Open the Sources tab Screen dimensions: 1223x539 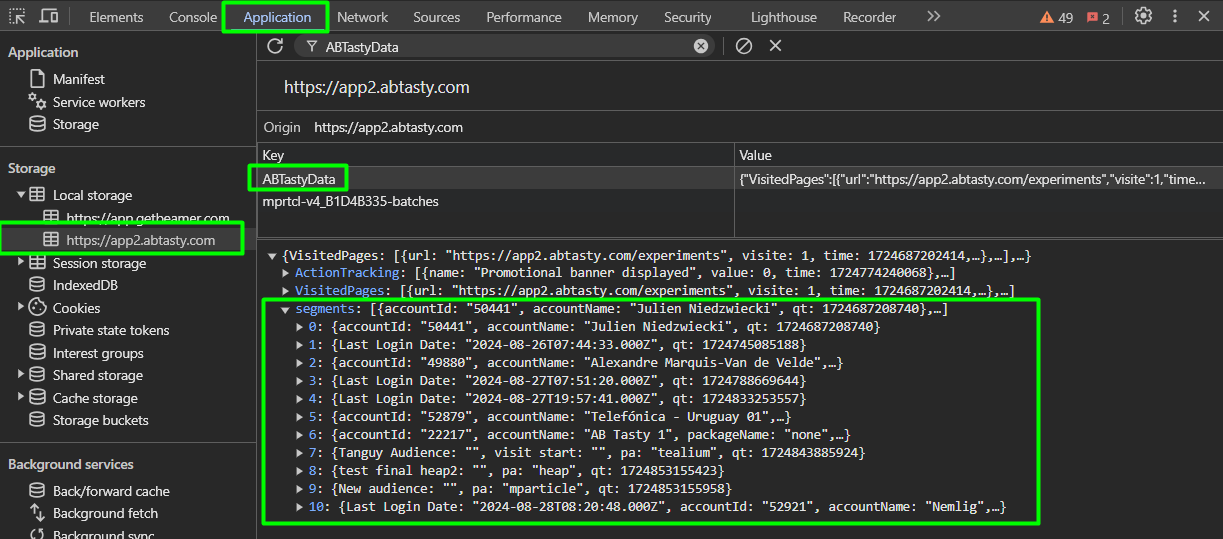437,17
